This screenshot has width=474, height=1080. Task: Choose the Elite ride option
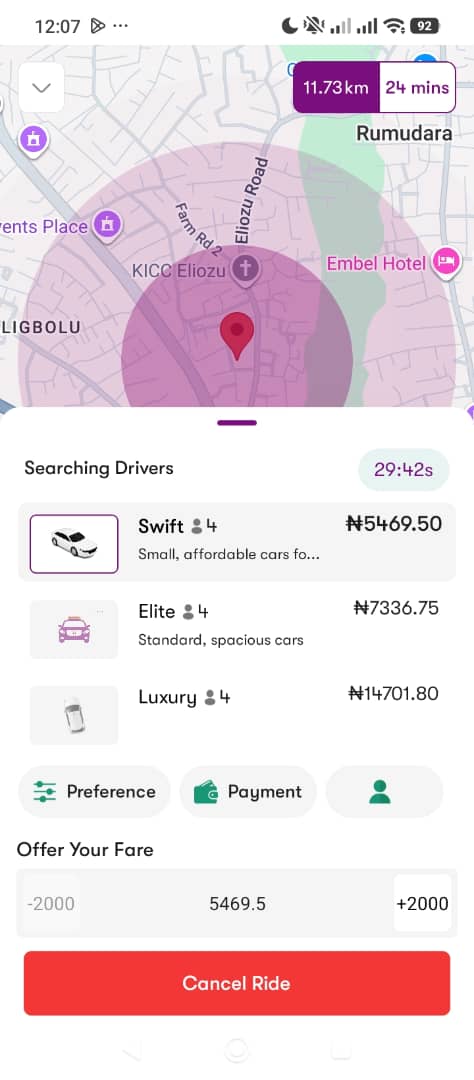coord(237,628)
